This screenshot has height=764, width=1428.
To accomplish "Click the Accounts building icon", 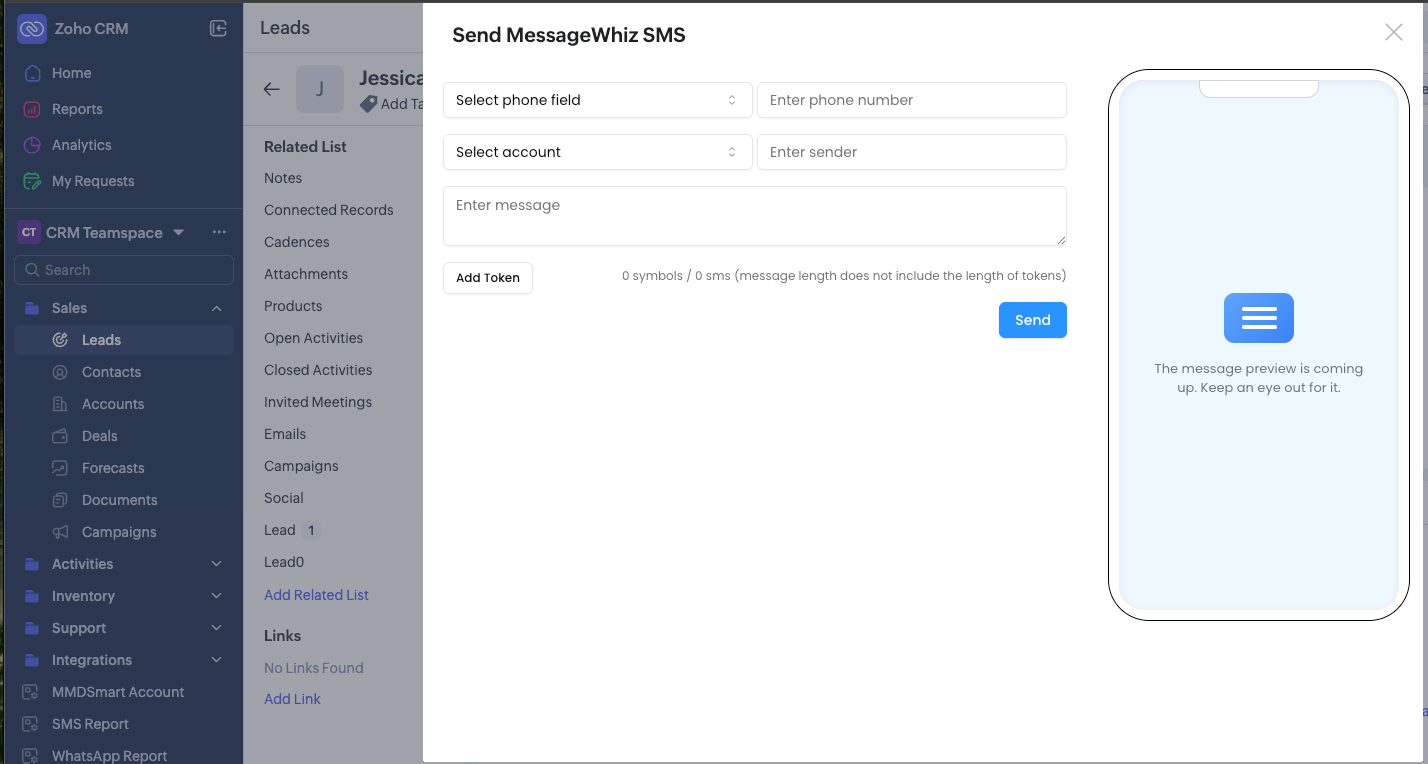I will coord(61,404).
